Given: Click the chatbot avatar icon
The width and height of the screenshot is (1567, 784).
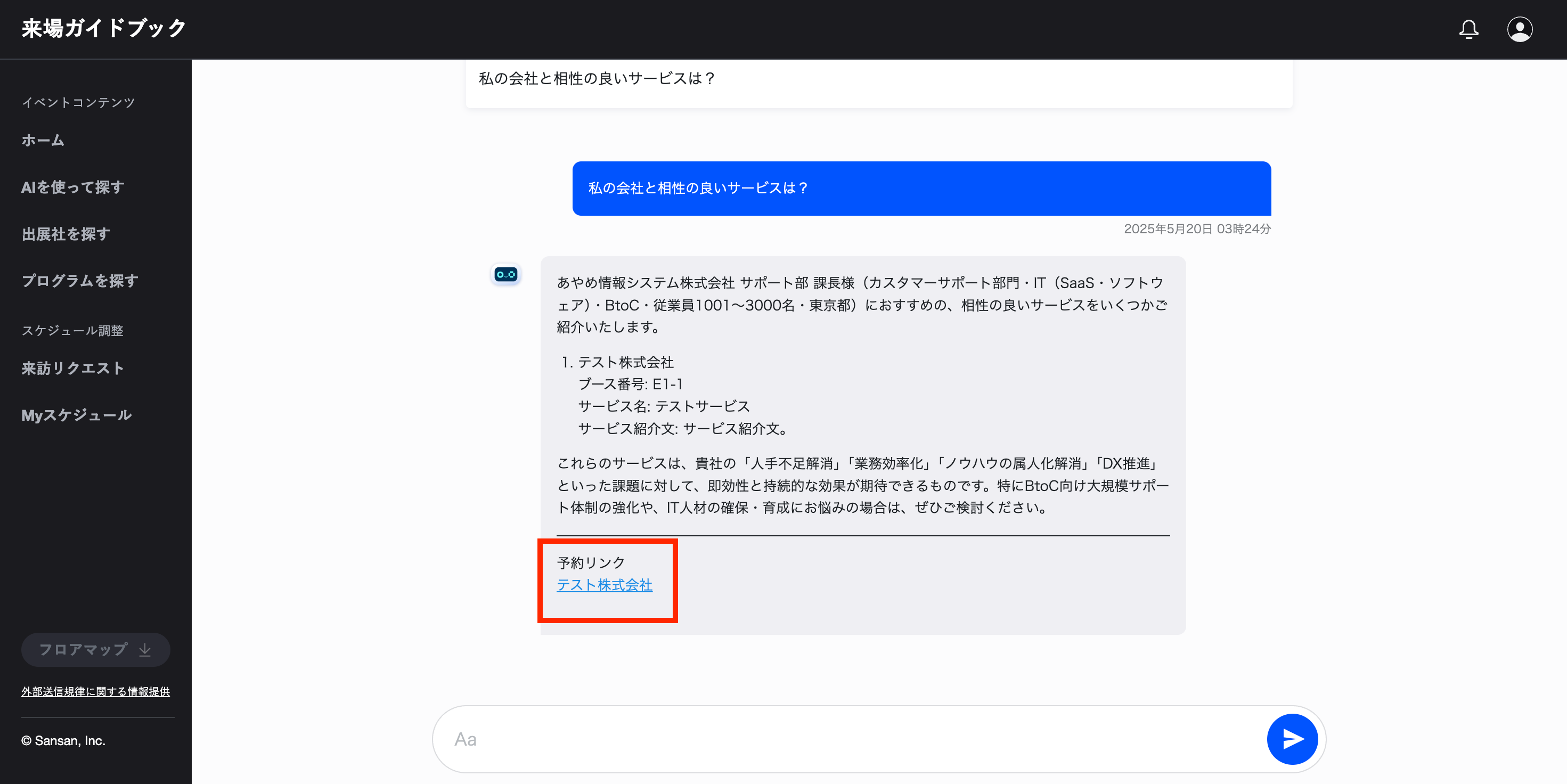Looking at the screenshot, I should pos(506,274).
